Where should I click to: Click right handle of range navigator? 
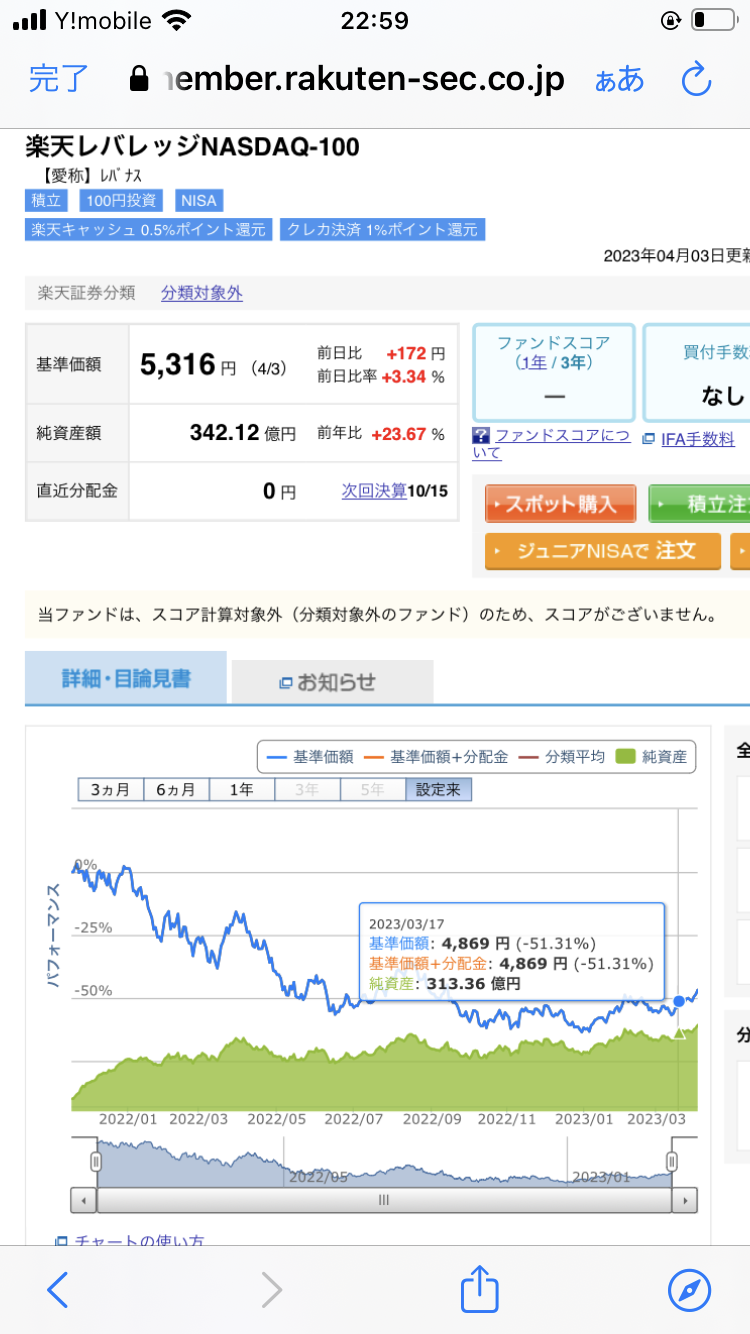tap(672, 1161)
